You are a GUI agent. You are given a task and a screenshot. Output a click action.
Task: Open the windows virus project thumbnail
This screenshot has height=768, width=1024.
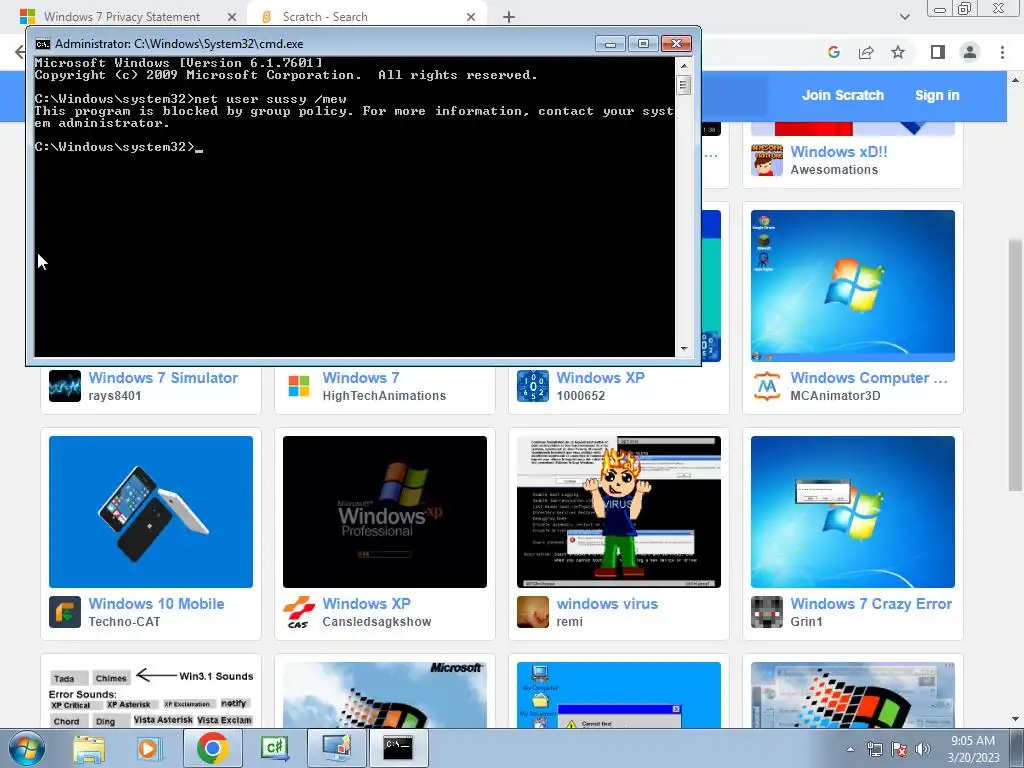619,511
